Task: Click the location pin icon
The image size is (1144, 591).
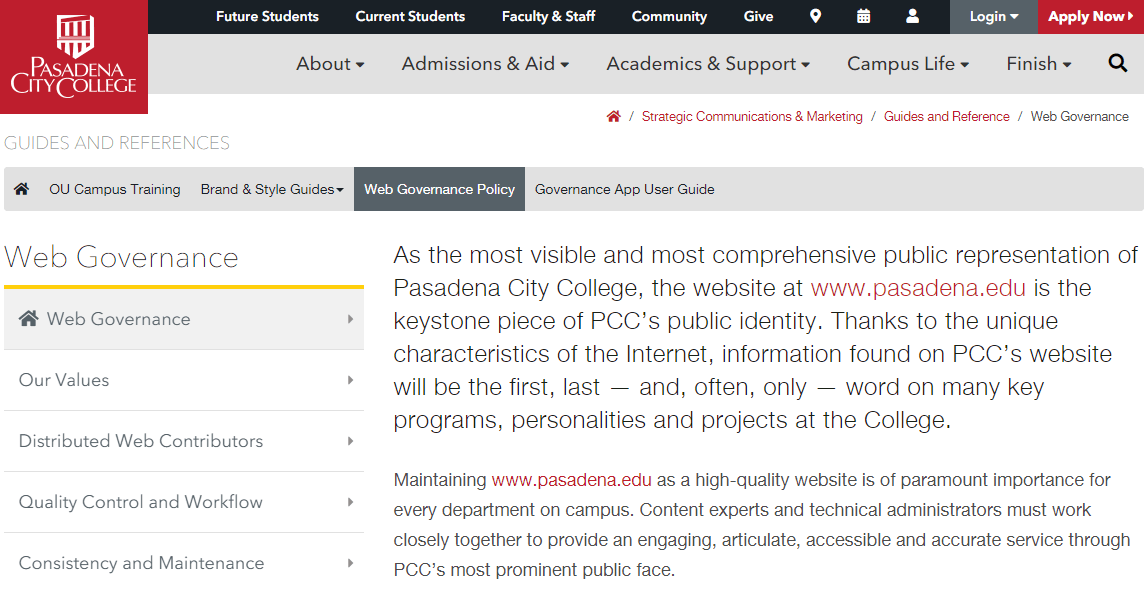Action: (815, 16)
